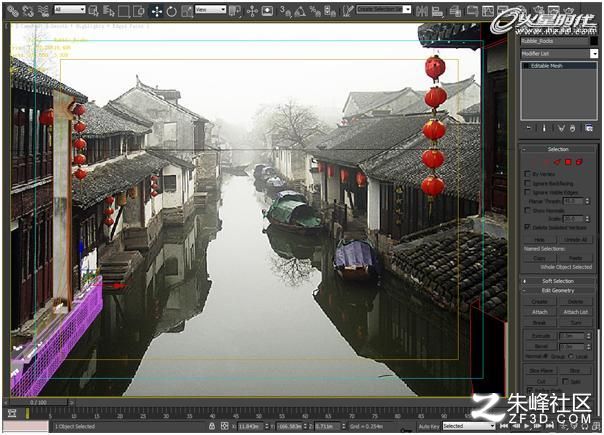
Task: Expand the Soft Selection rollout
Action: click(x=557, y=281)
